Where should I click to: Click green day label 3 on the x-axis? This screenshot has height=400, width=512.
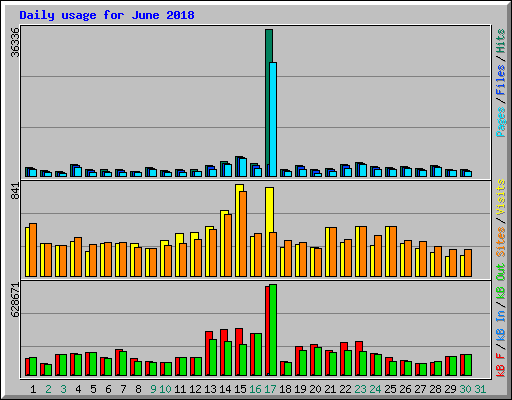(x=63, y=389)
